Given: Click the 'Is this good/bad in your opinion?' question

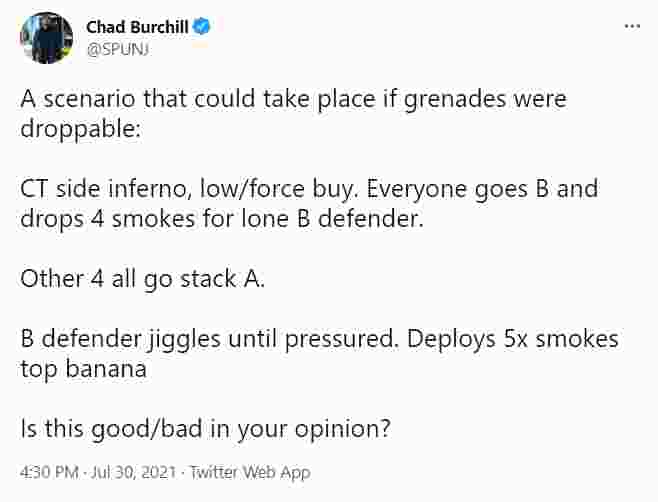Looking at the screenshot, I should (206, 429).
